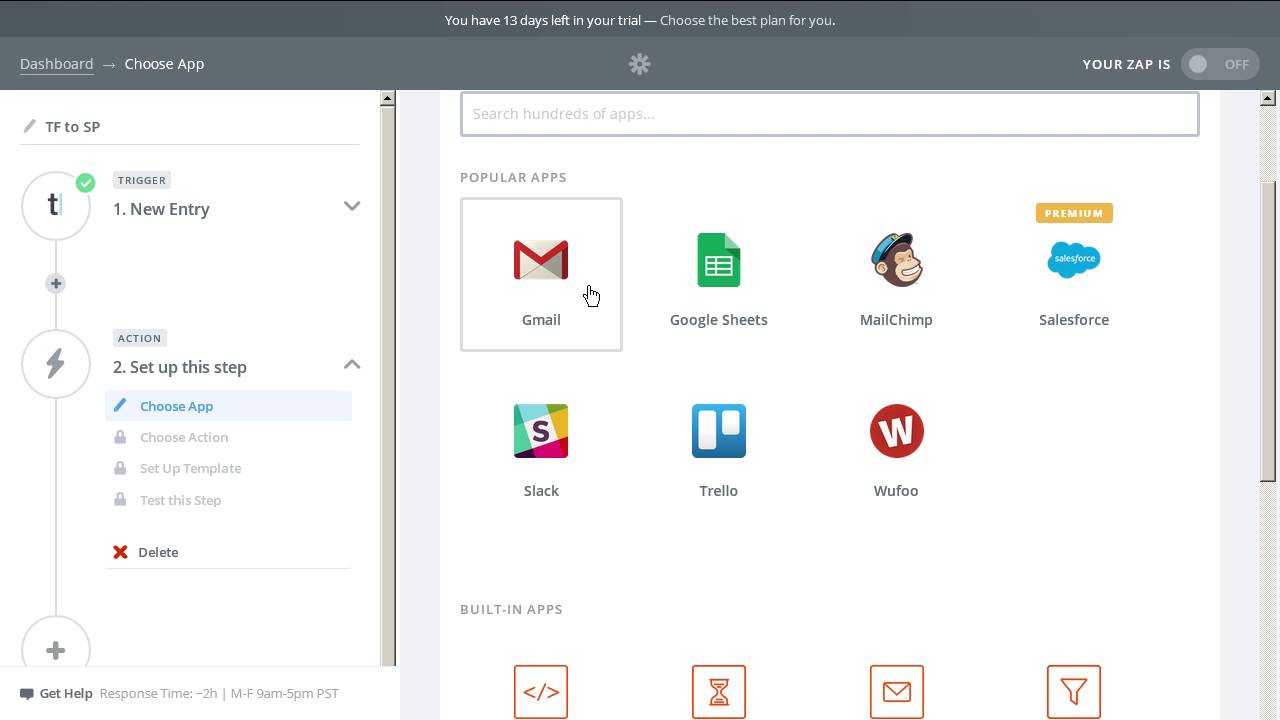Click the Wufoo label text
Screen dimensions: 1280x720
click(x=896, y=491)
